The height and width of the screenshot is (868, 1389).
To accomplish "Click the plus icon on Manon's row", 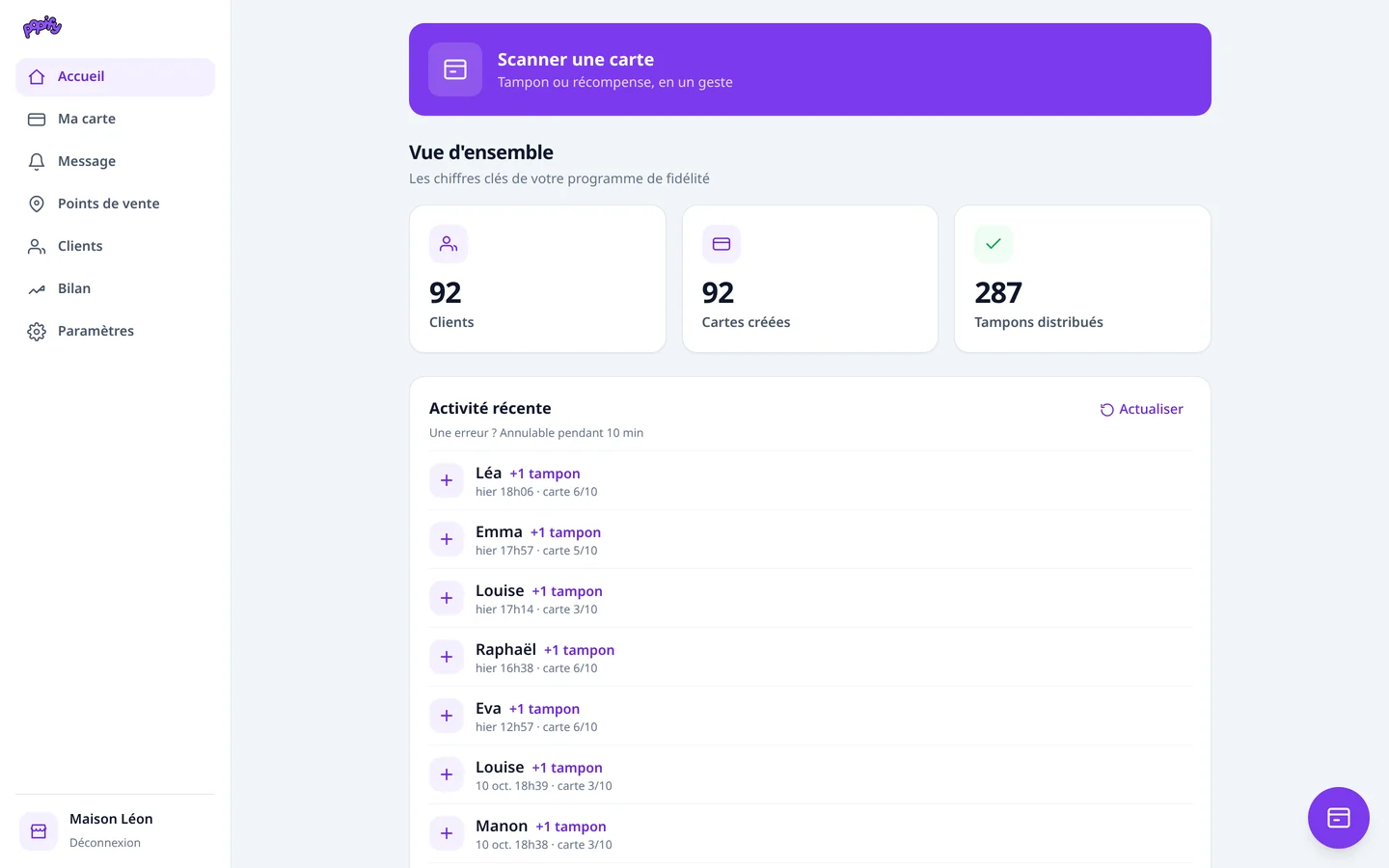I will 447,833.
